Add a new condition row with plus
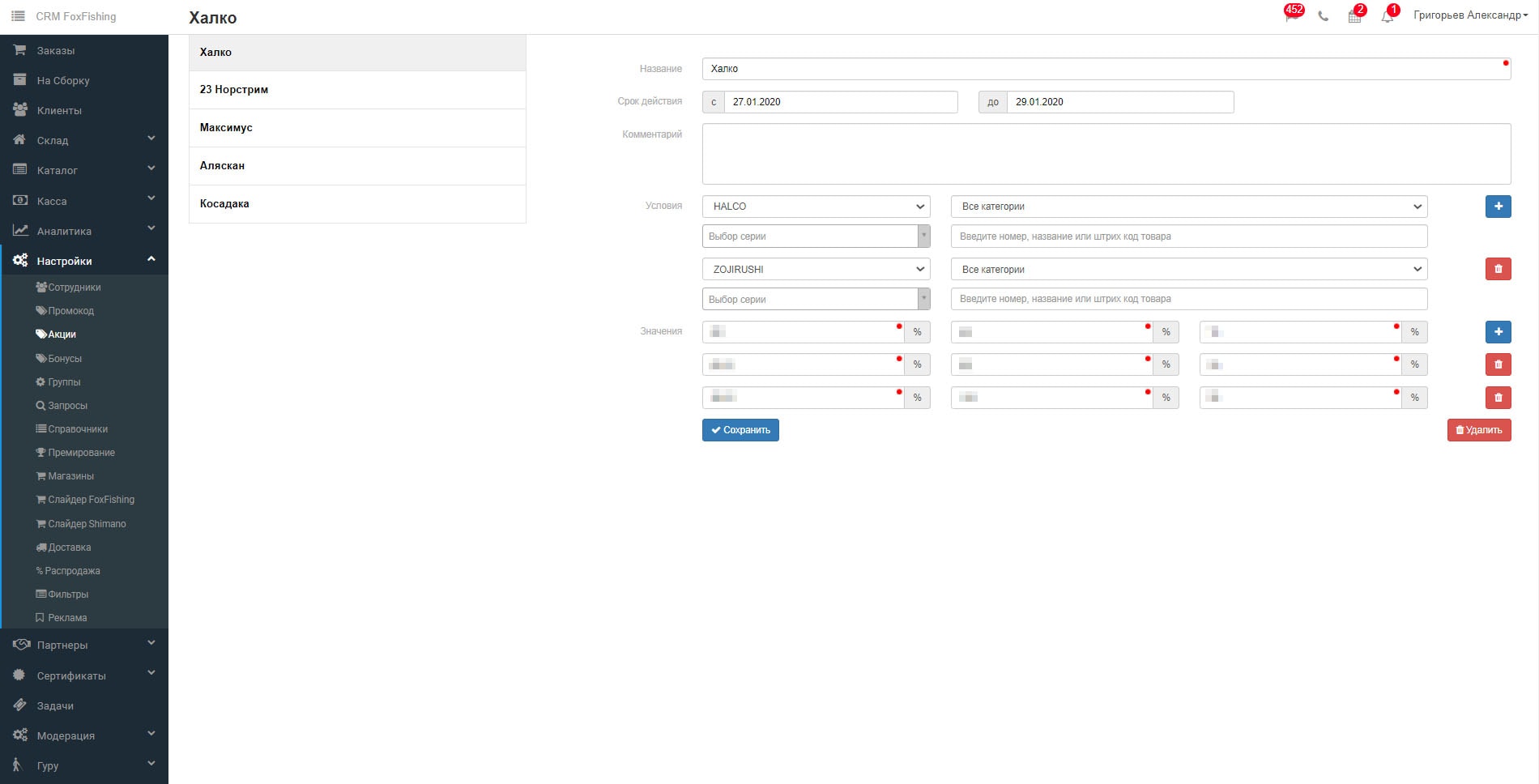 (1498, 207)
